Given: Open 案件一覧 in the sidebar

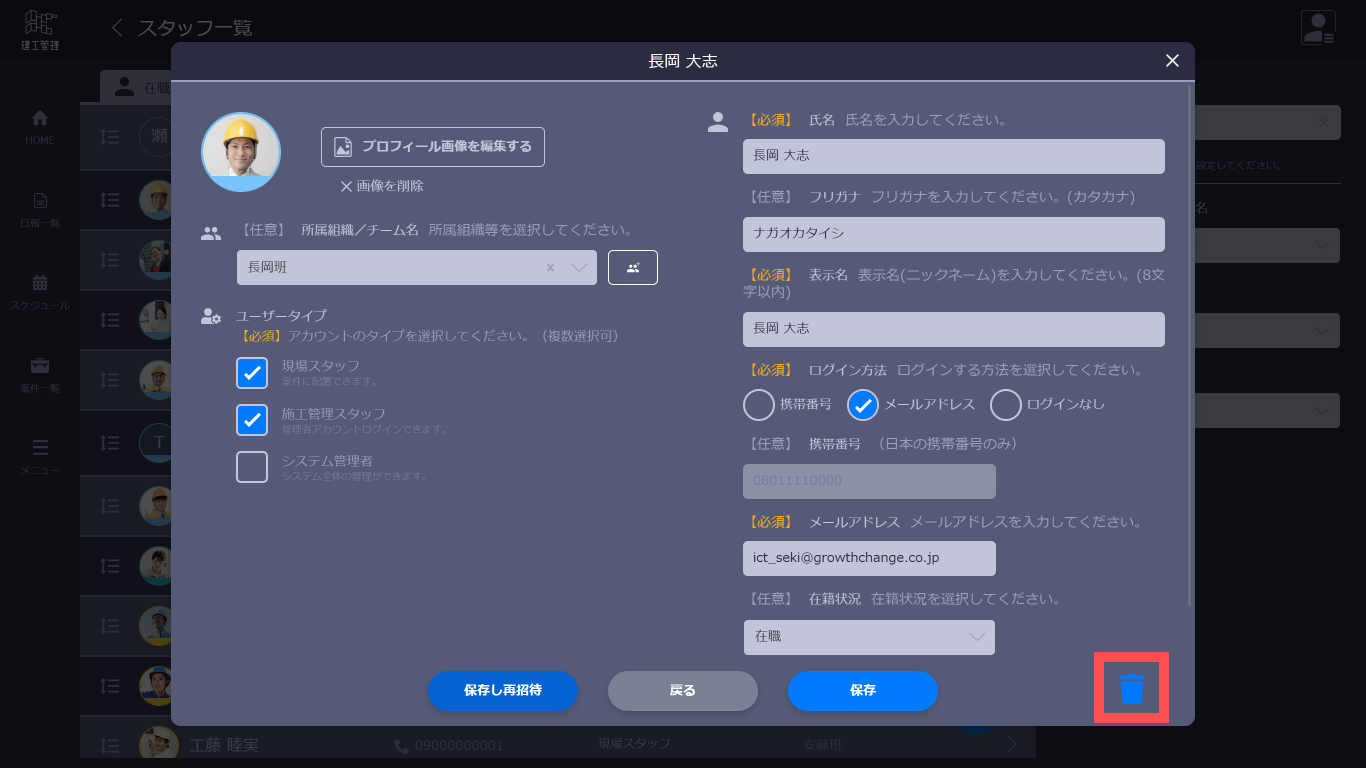Looking at the screenshot, I should point(40,374).
